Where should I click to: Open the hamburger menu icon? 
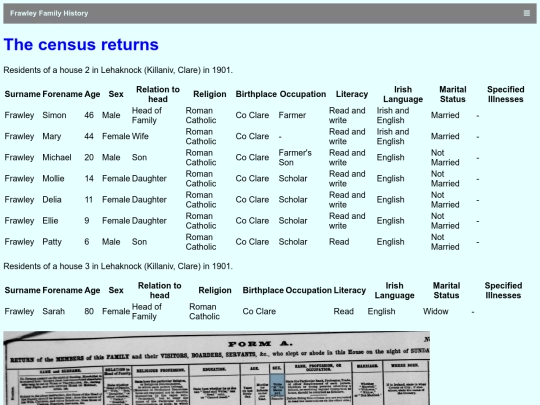tap(527, 13)
